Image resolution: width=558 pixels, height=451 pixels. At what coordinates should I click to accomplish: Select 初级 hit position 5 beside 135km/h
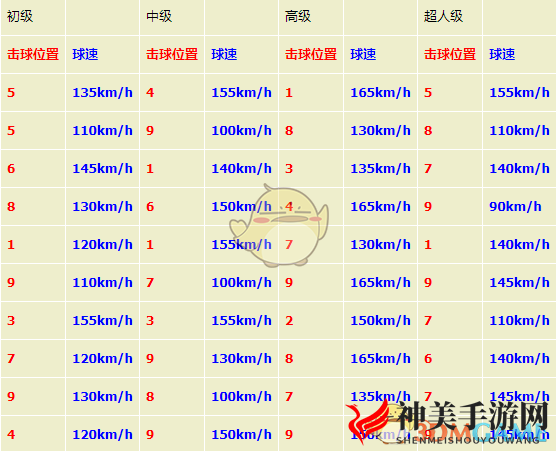coord(11,93)
